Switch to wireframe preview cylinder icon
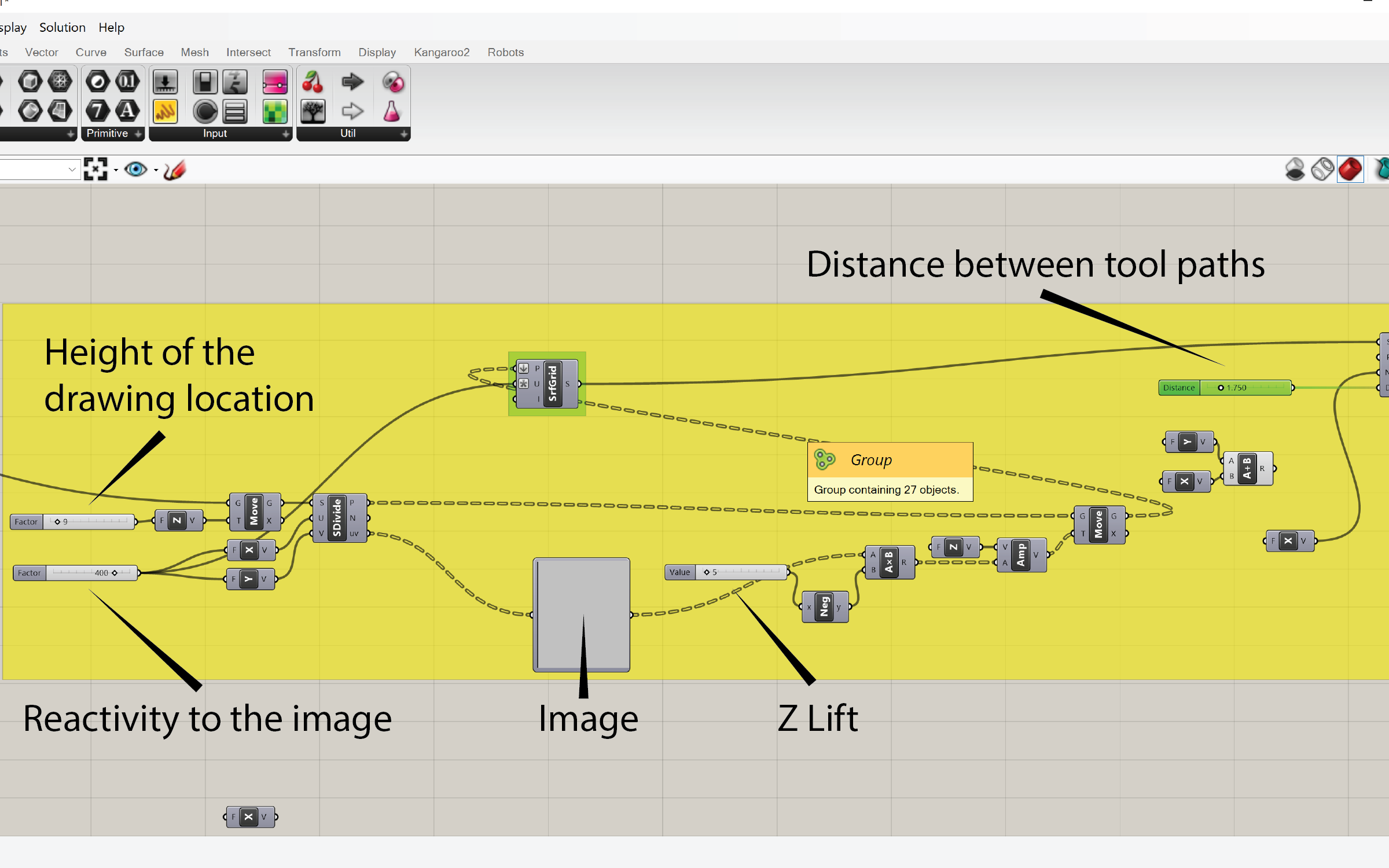 click(x=1324, y=169)
